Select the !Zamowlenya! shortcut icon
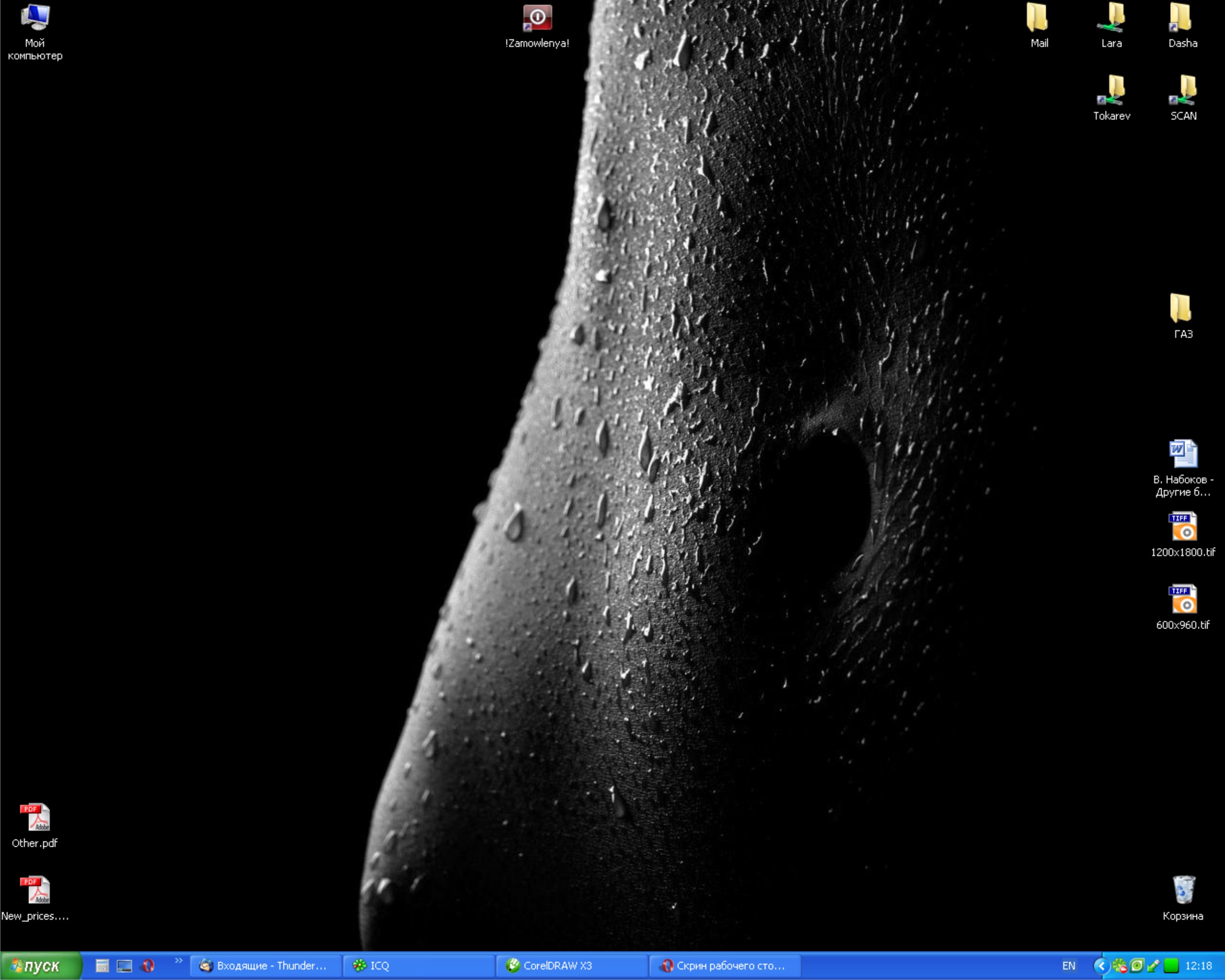The width and height of the screenshot is (1225, 980). pos(537,18)
